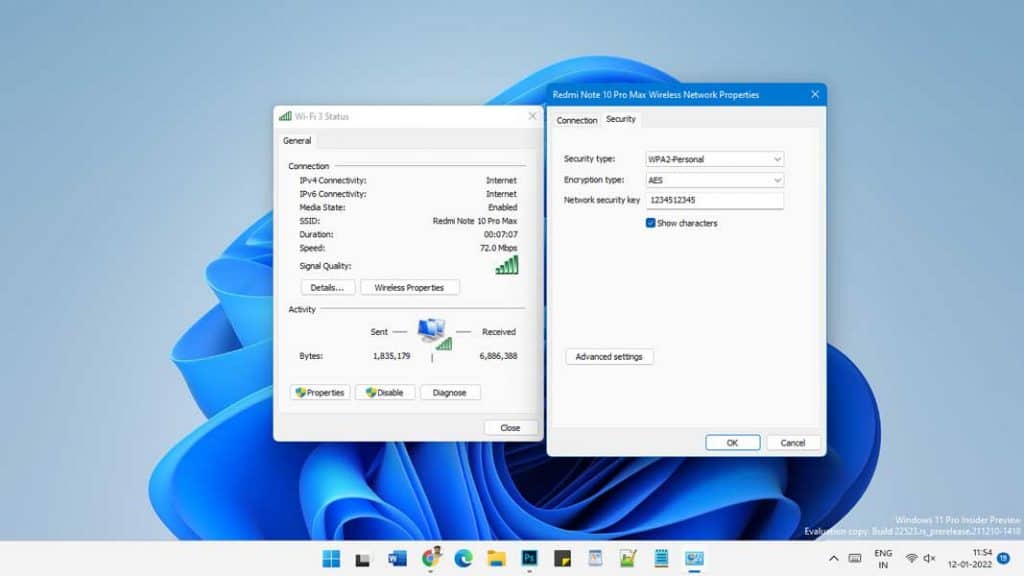Click the Task View icon
This screenshot has height=576, width=1024.
point(362,560)
